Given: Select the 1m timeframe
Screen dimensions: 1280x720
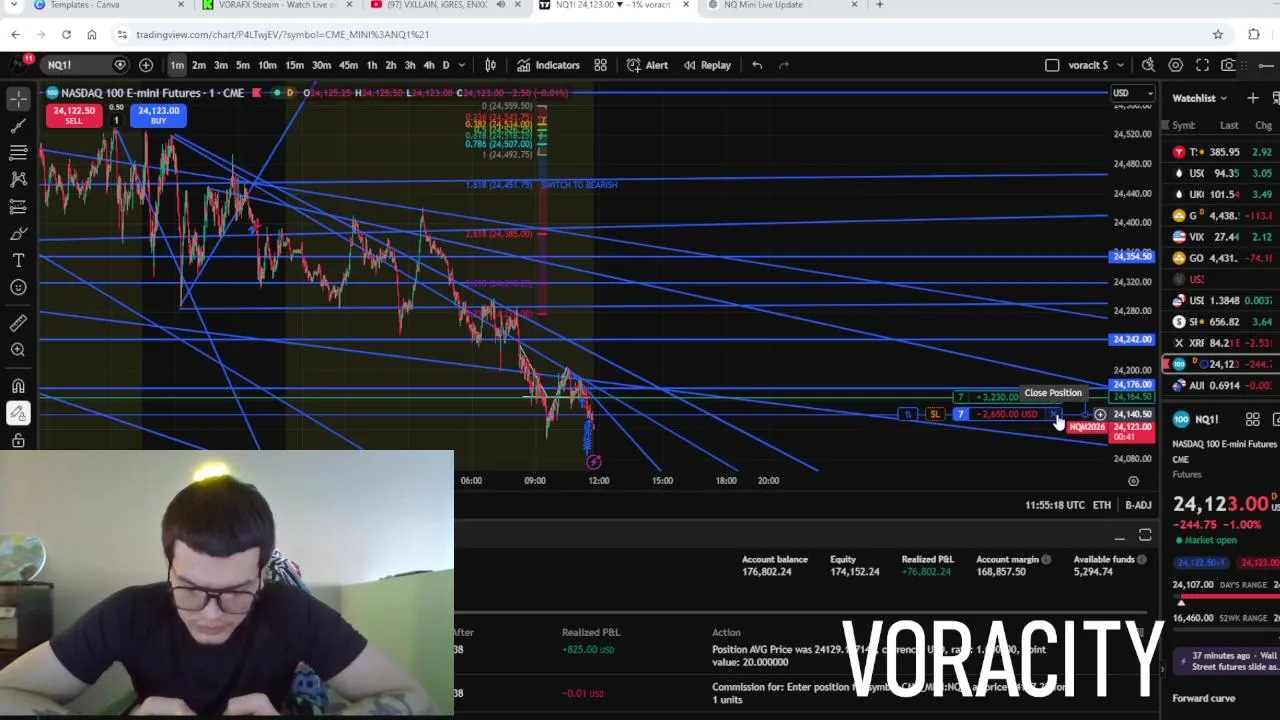Looking at the screenshot, I should point(177,65).
